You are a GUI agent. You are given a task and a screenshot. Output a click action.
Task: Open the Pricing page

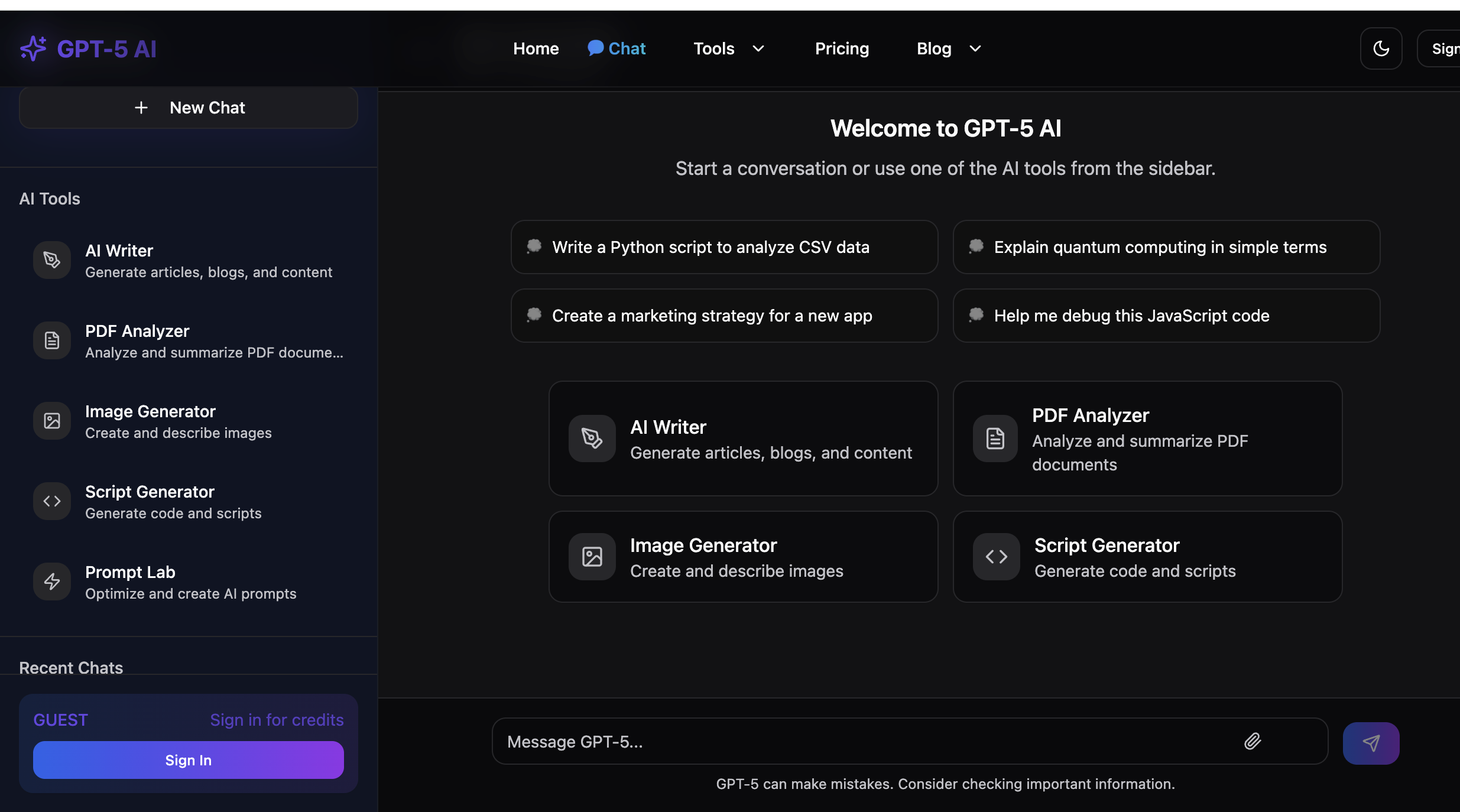(x=842, y=48)
